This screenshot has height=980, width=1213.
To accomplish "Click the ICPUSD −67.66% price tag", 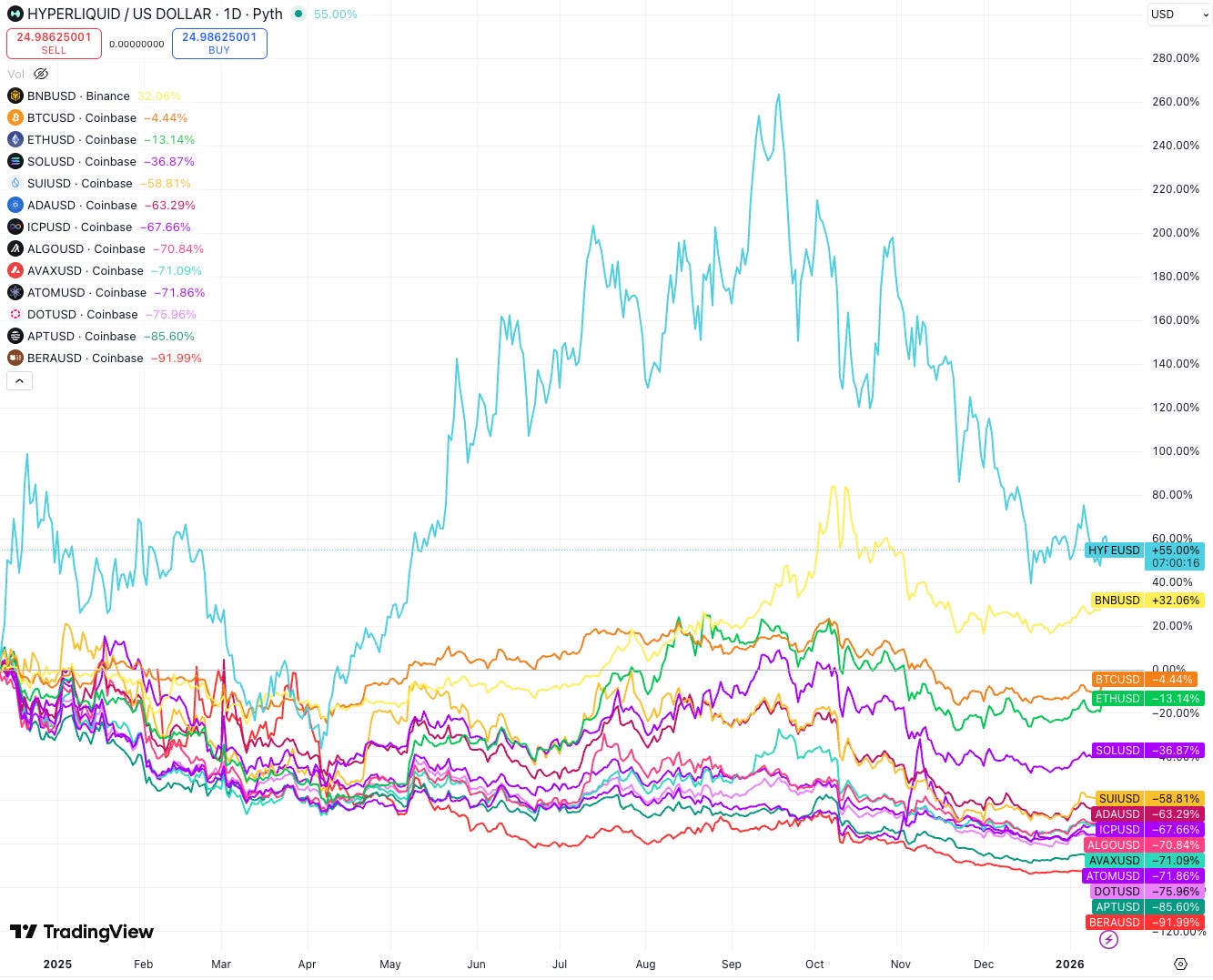I will (x=1148, y=830).
